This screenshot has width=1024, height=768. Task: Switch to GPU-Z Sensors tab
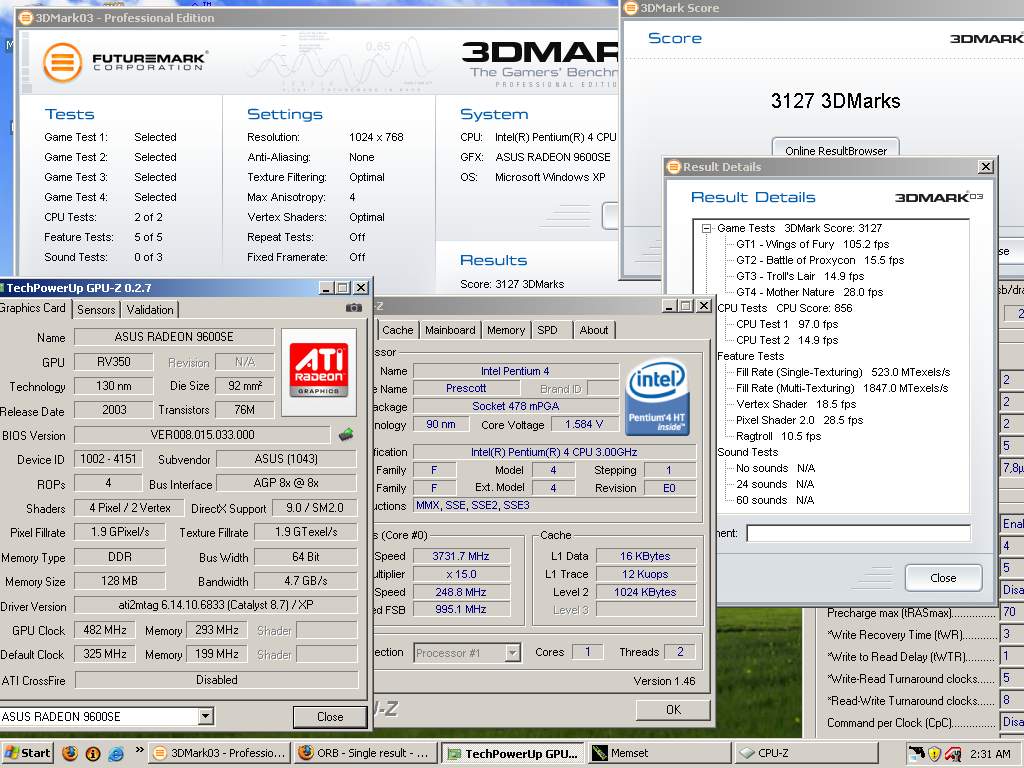coord(96,310)
